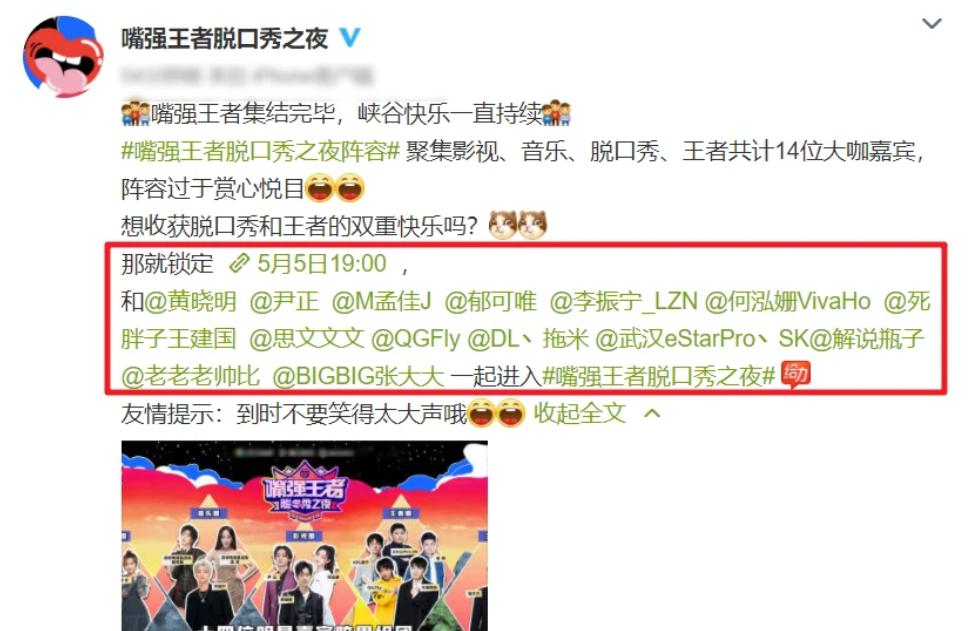Image resolution: width=973 pixels, height=631 pixels.
Task: Click the up chevron beside 收起全文
Action: click(x=652, y=413)
